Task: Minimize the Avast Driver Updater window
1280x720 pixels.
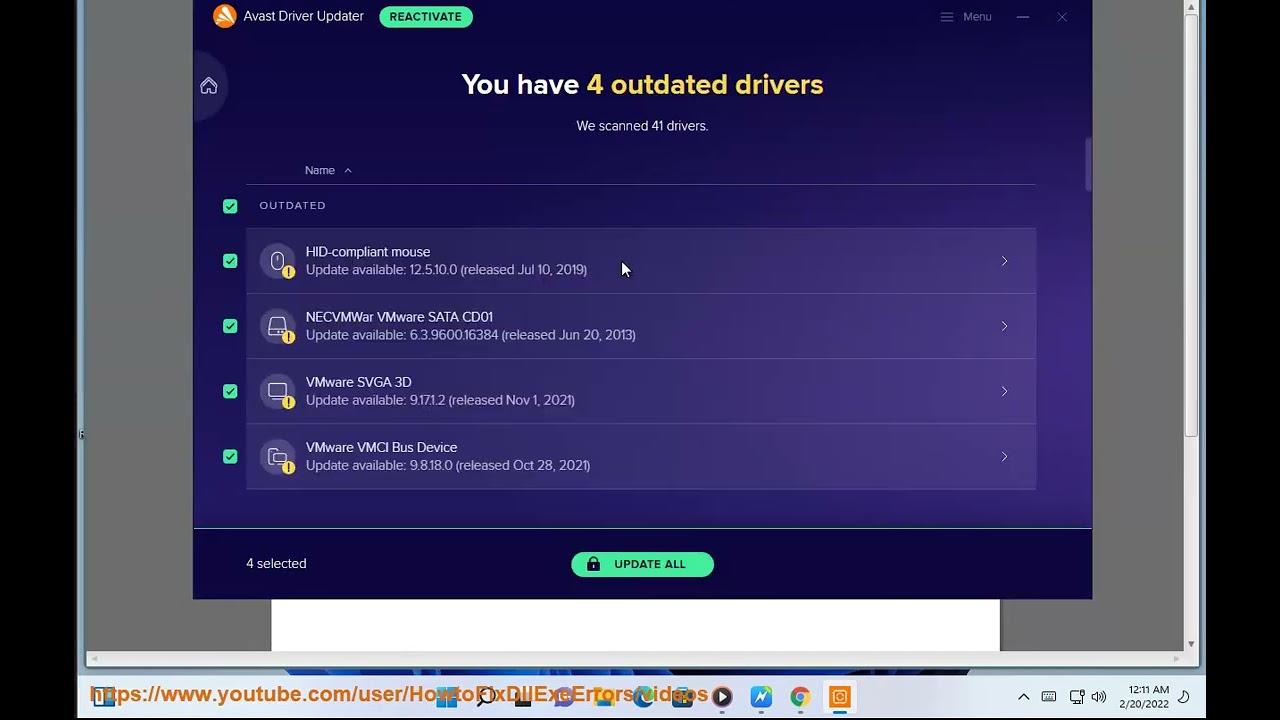Action: [x=1023, y=17]
